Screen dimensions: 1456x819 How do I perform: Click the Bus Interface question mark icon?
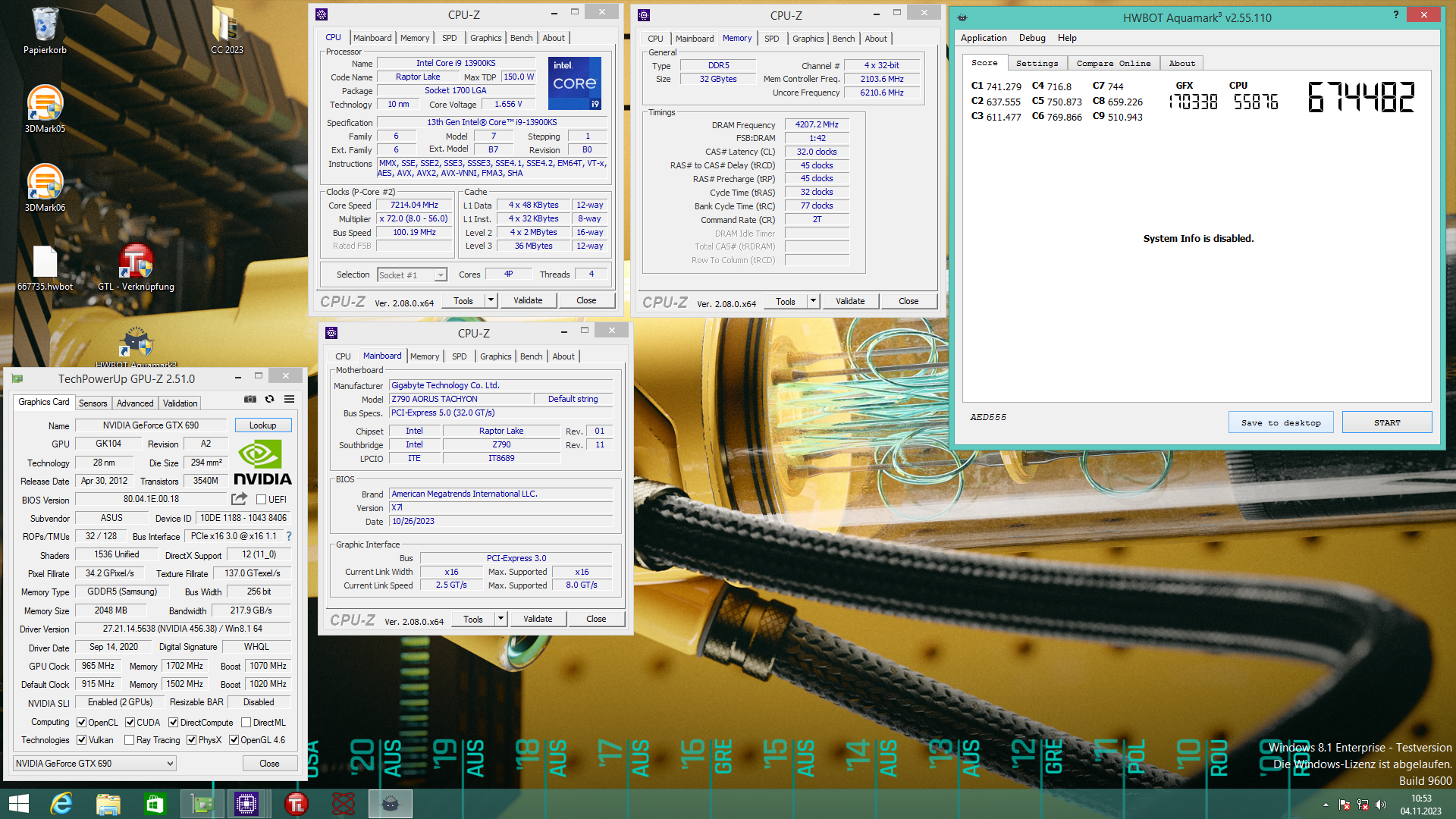pyautogui.click(x=288, y=536)
